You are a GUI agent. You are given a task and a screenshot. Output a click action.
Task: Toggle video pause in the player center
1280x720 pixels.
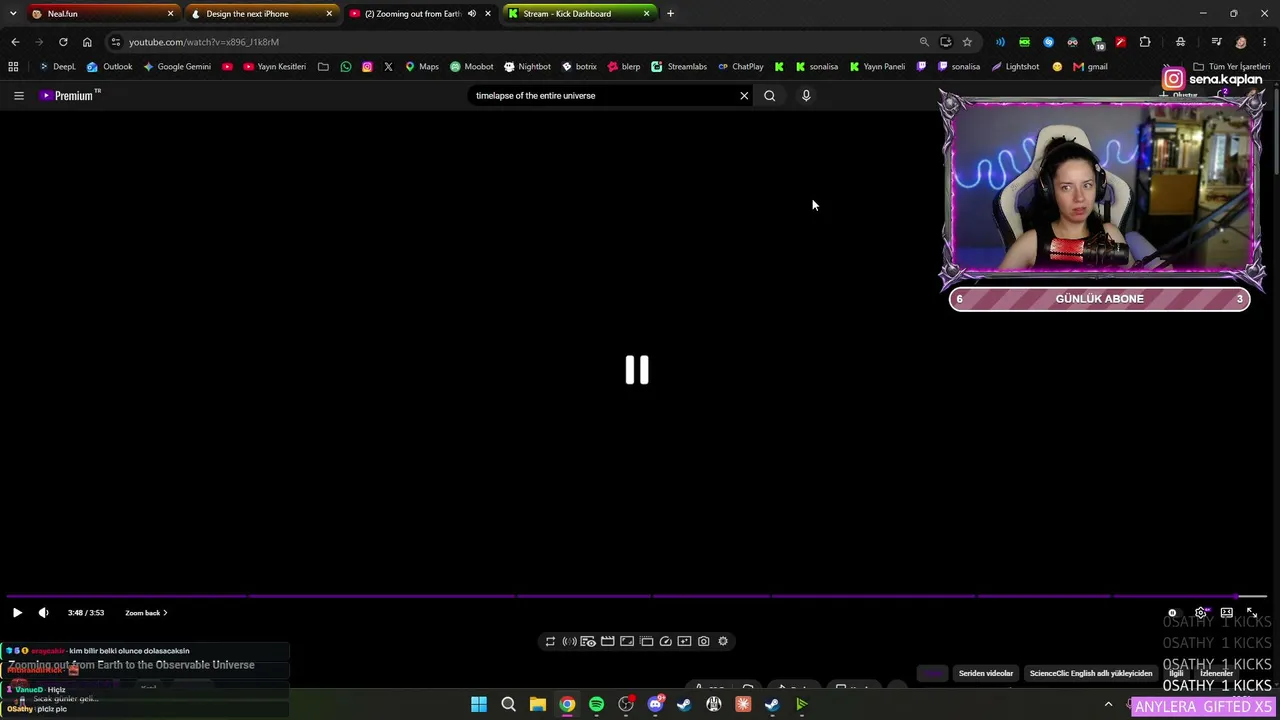637,370
